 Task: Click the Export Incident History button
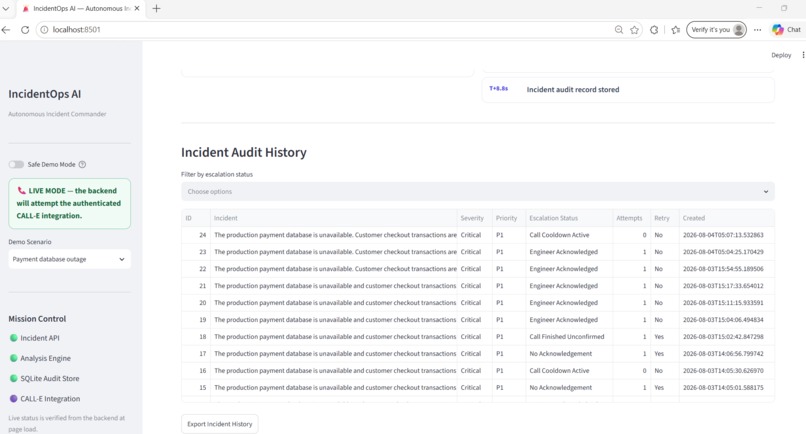pyautogui.click(x=219, y=424)
